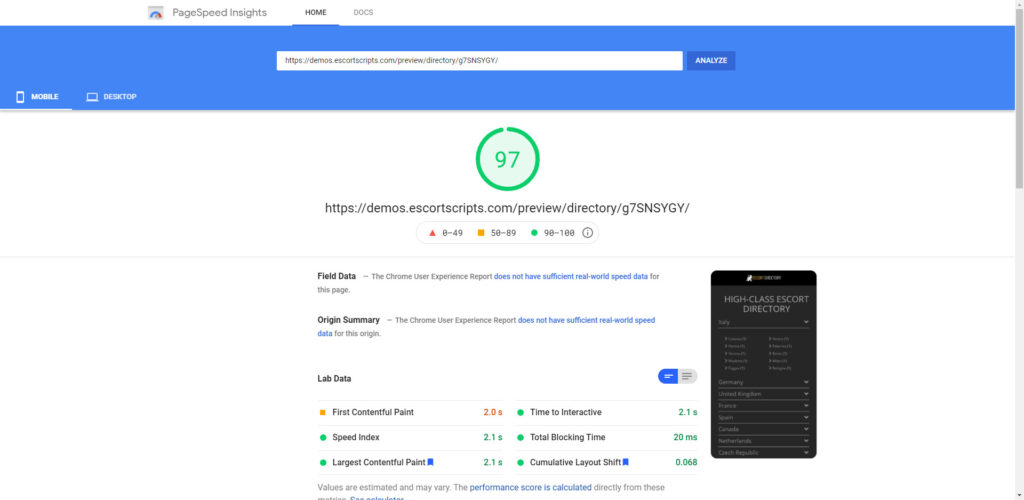Open the HOME tab
The width and height of the screenshot is (1024, 500).
(315, 12)
